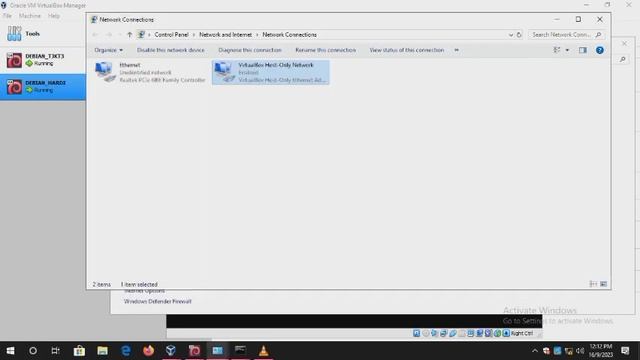This screenshot has height=360, width=640.
Task: Open the Action Center notifications
Action: [x=625, y=351]
